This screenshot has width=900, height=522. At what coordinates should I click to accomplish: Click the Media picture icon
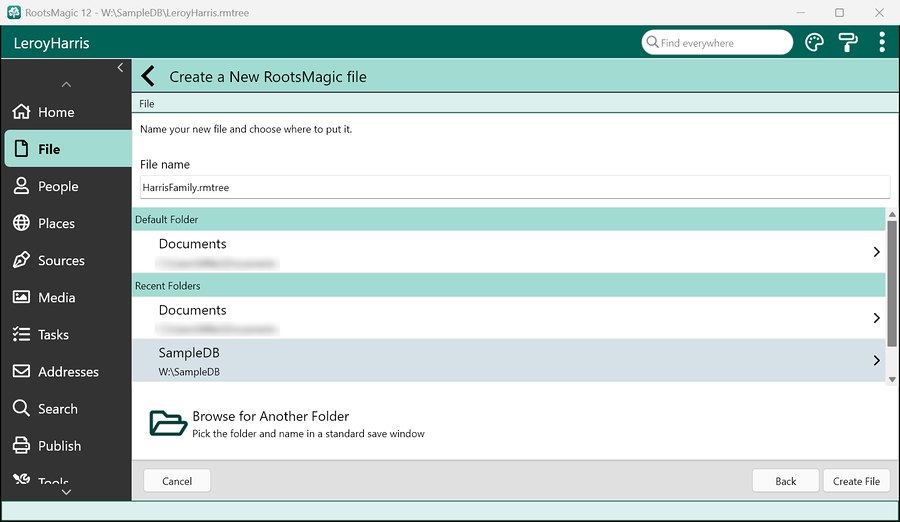(x=21, y=297)
